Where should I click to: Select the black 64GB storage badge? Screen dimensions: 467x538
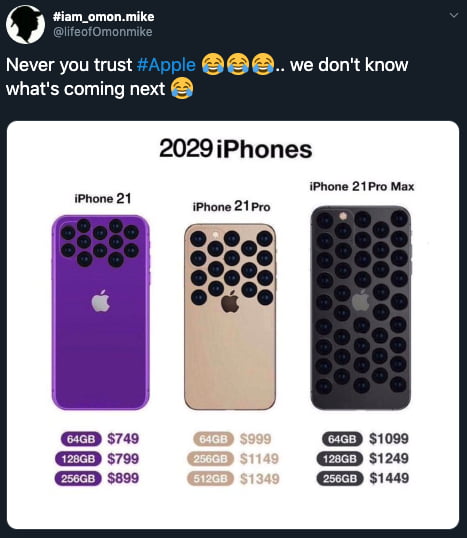point(342,439)
